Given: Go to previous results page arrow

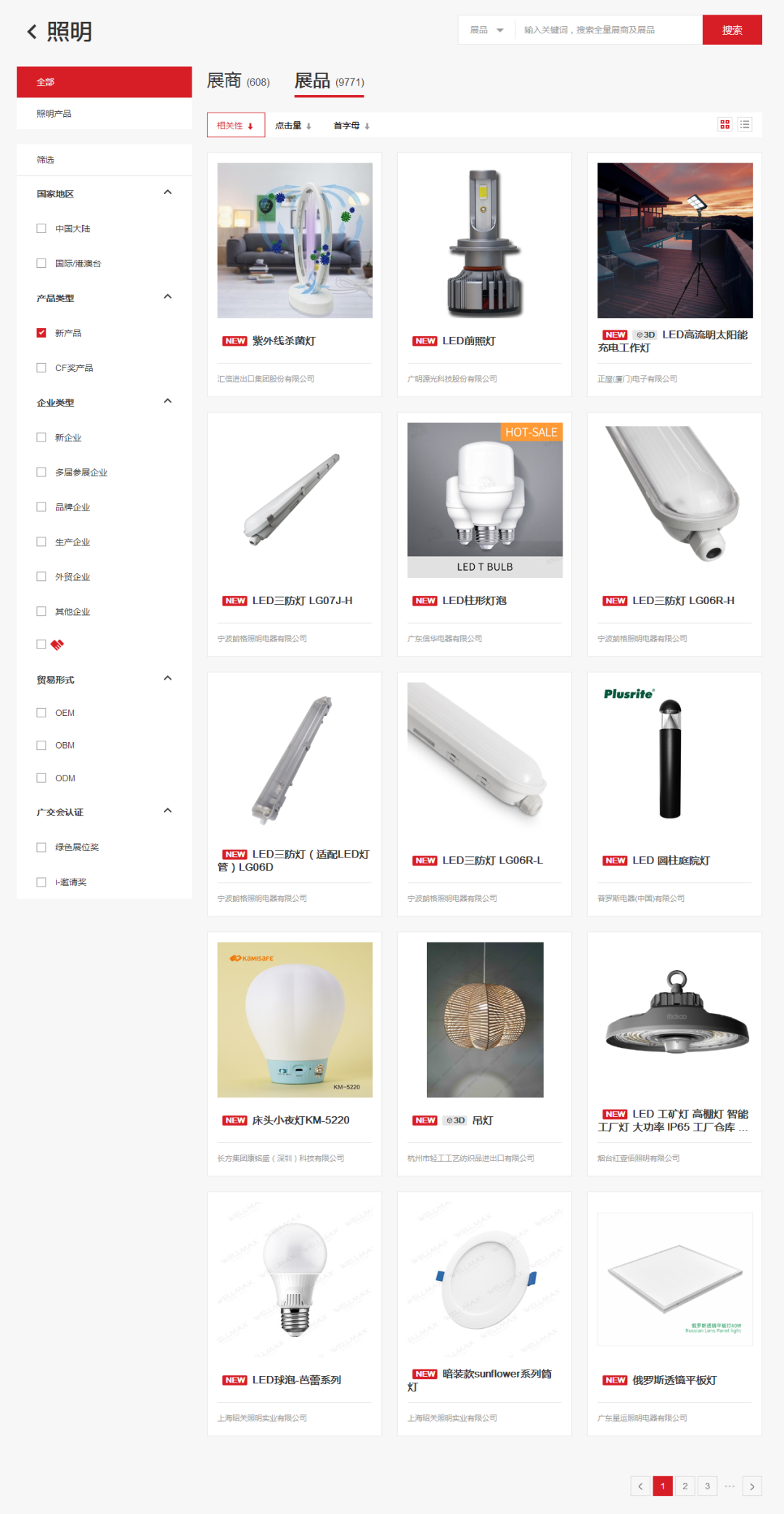Looking at the screenshot, I should coord(640,1486).
